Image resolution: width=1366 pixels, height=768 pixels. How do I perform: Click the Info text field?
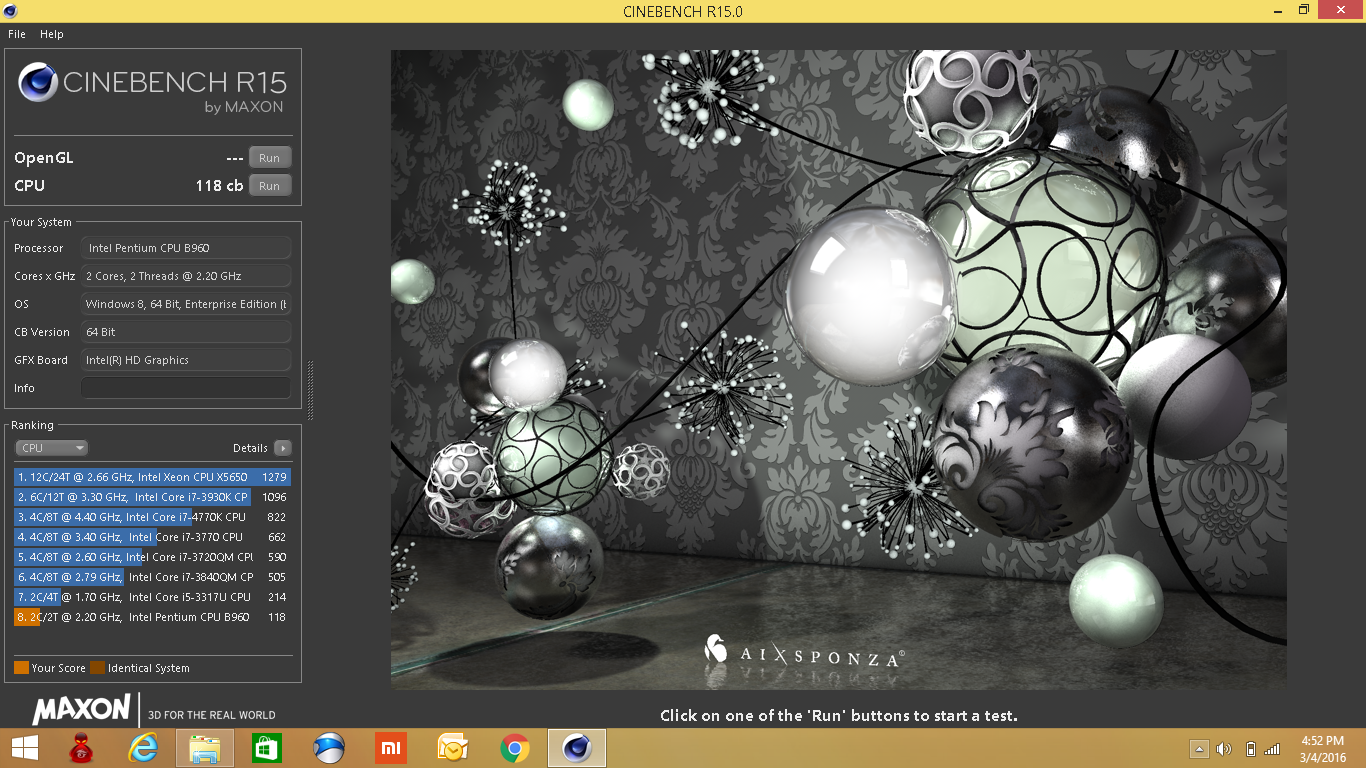(186, 388)
